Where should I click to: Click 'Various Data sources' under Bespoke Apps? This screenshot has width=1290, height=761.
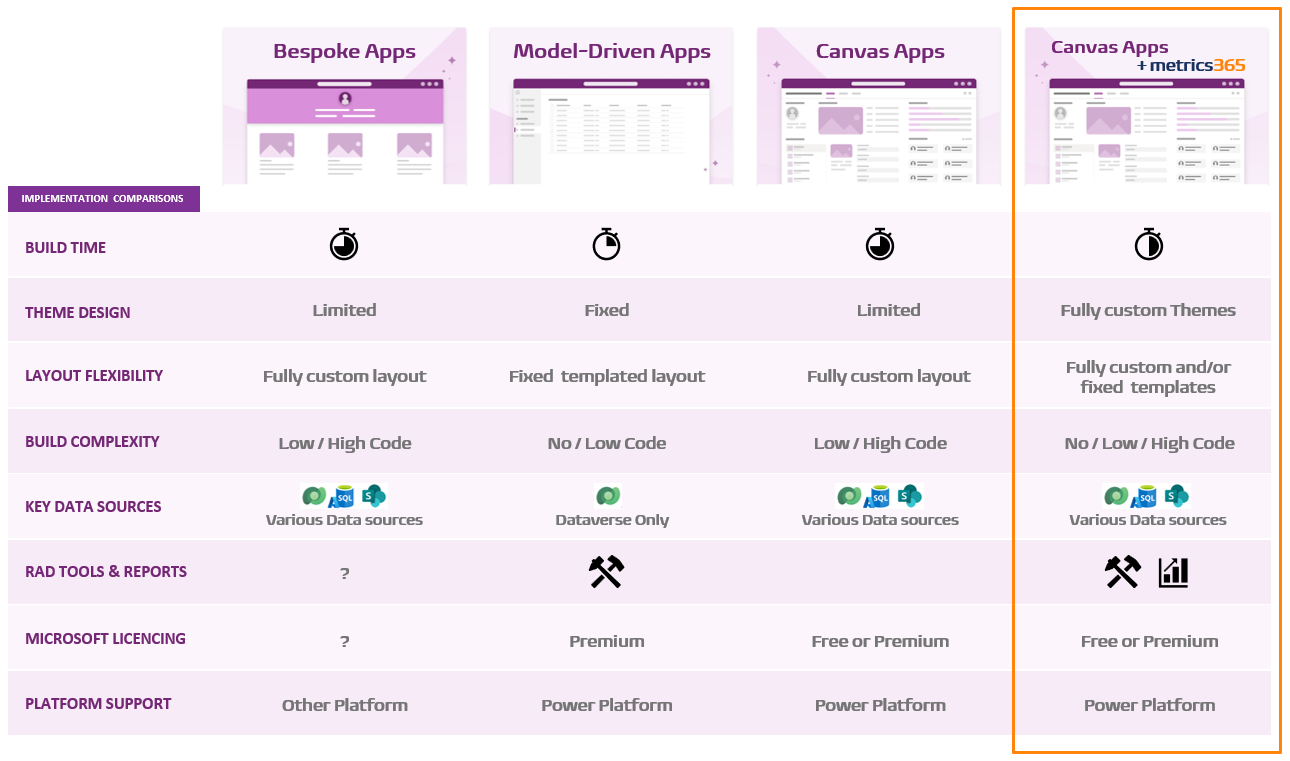coord(344,520)
